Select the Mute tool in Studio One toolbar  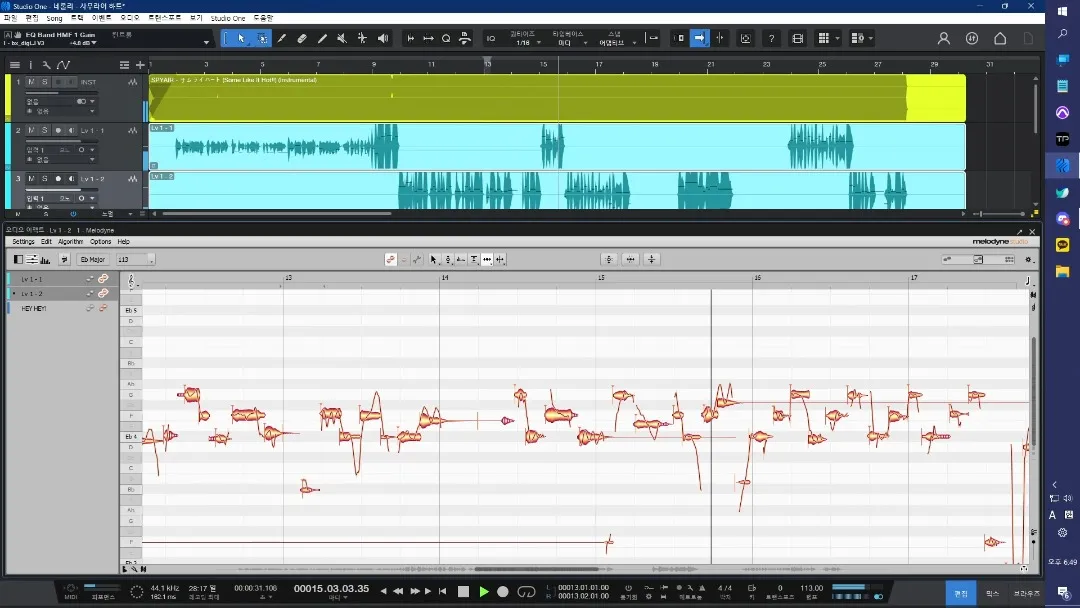point(342,39)
